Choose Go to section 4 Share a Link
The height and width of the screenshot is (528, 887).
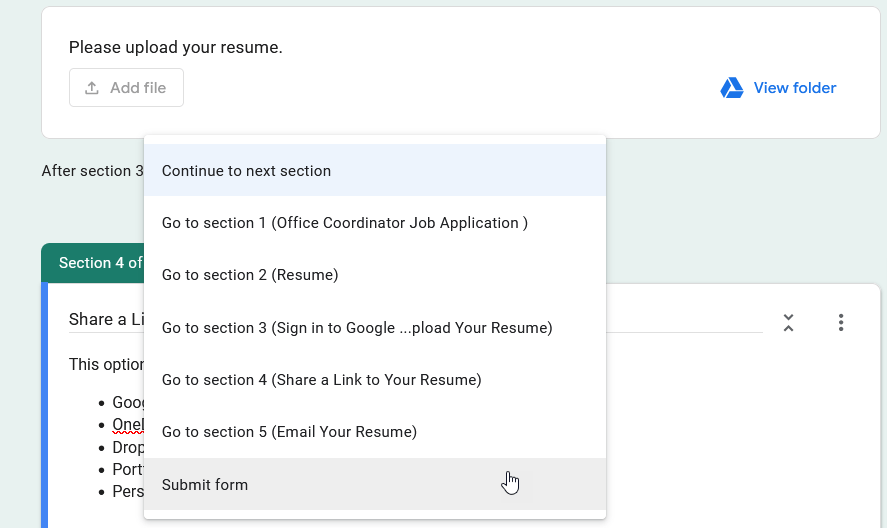pos(374,379)
